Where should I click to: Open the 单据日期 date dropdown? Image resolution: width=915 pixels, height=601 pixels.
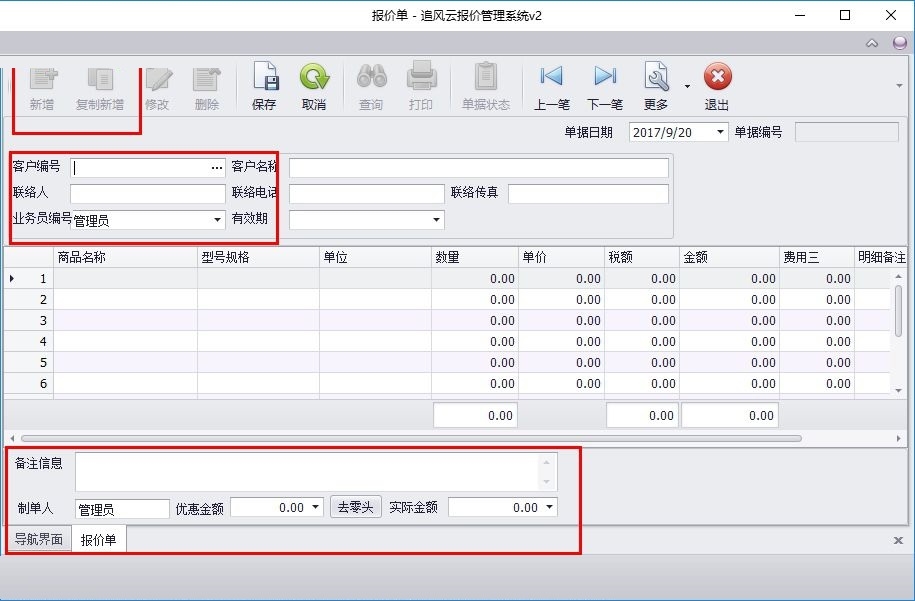pos(720,132)
